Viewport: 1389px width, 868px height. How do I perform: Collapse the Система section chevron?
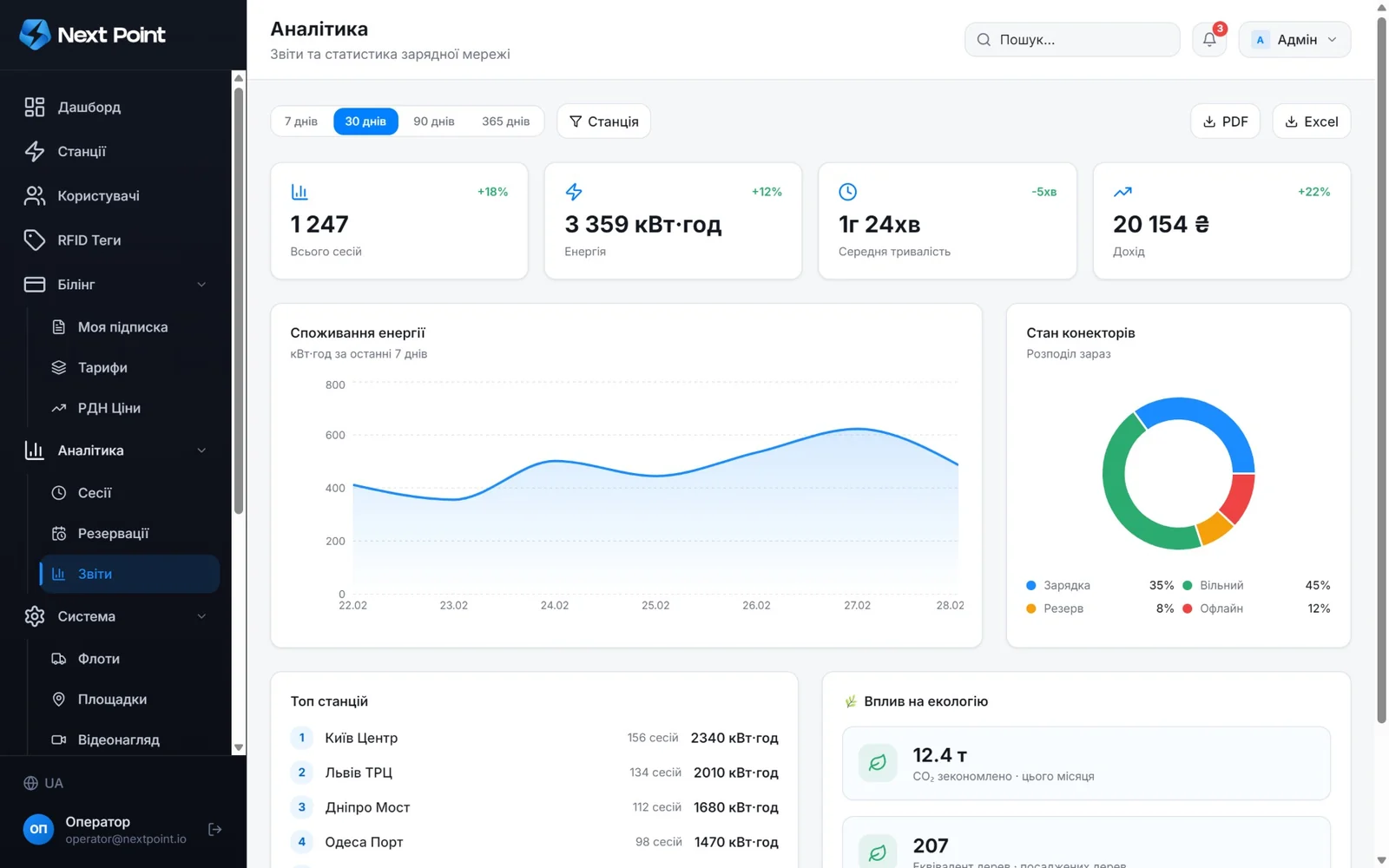tap(201, 616)
